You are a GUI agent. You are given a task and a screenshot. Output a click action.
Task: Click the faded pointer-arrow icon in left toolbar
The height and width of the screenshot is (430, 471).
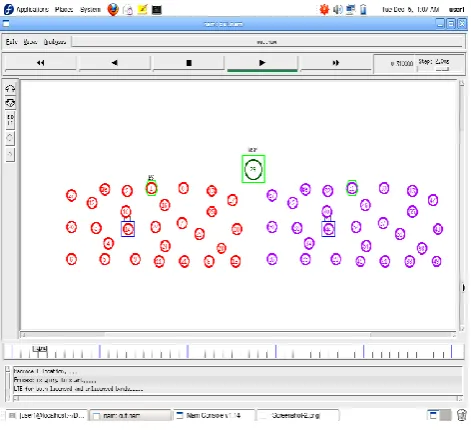[10, 154]
